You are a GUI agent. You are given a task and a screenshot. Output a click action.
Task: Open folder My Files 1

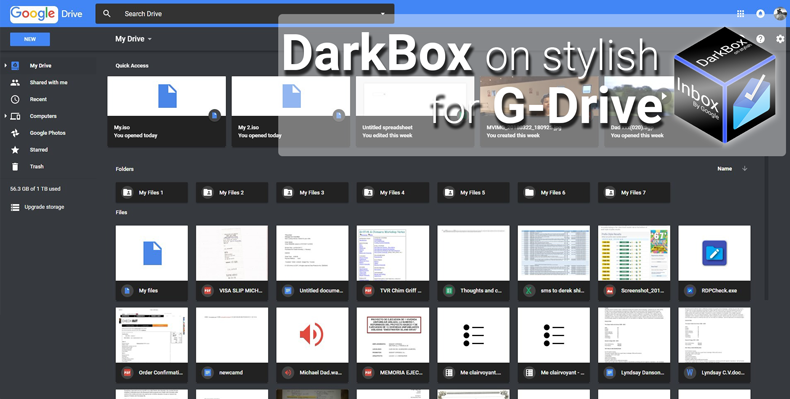152,192
